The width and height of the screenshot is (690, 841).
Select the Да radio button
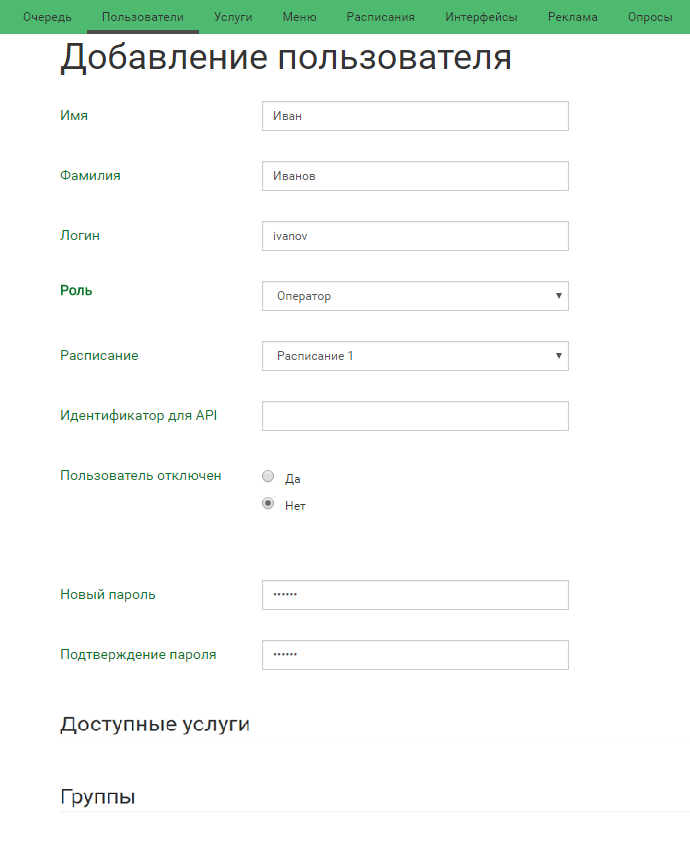tap(268, 477)
